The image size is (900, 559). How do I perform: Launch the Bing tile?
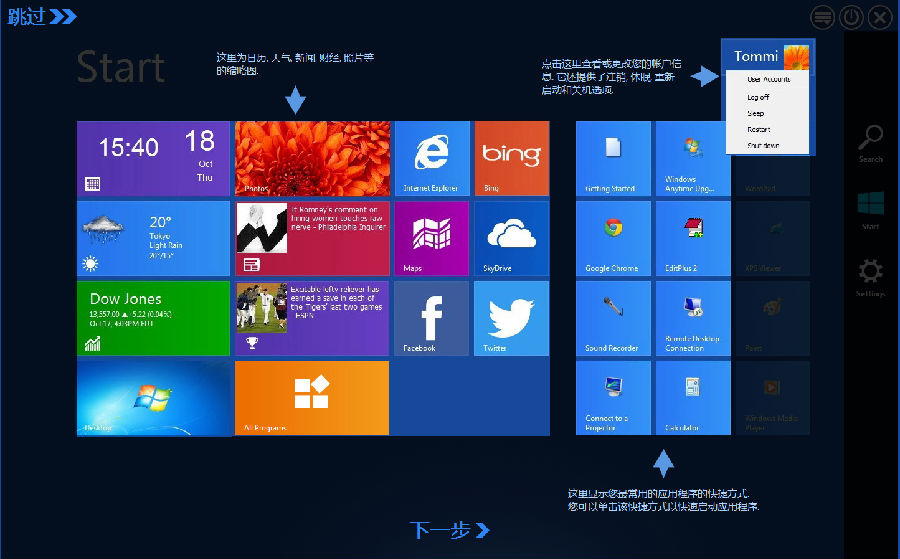click(511, 158)
